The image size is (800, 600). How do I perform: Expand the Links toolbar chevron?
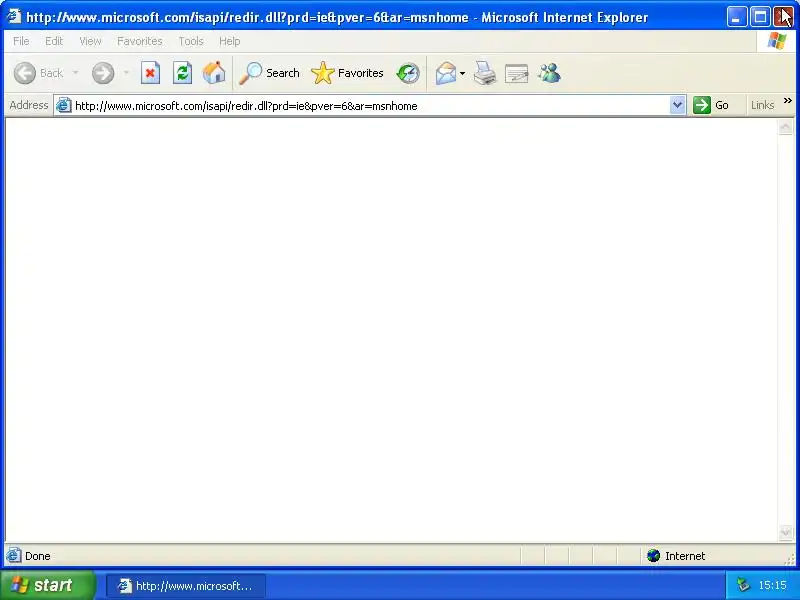pyautogui.click(x=788, y=101)
